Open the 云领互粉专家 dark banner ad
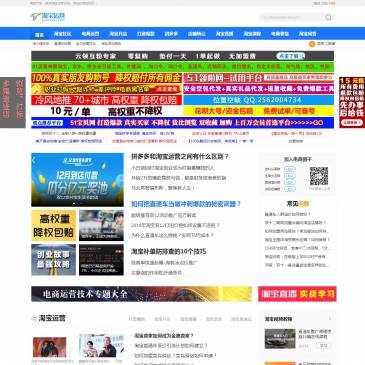 click(x=182, y=56)
